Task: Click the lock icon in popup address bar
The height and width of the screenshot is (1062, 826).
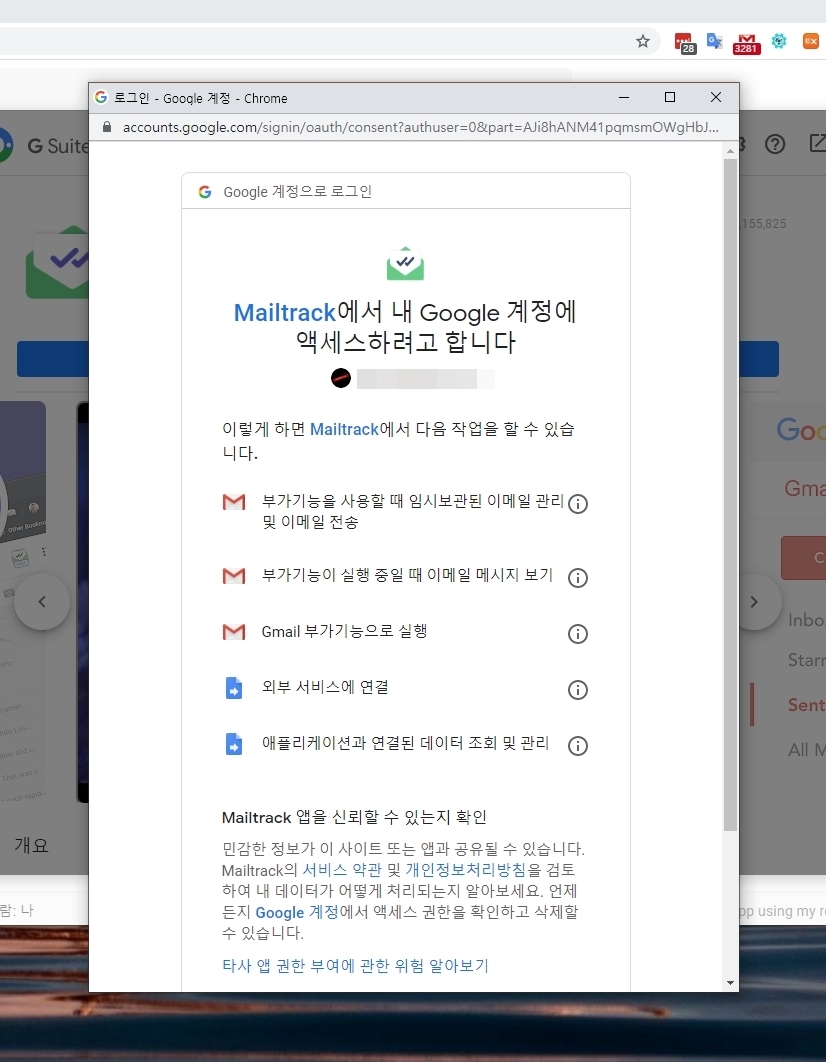Action: (x=106, y=127)
